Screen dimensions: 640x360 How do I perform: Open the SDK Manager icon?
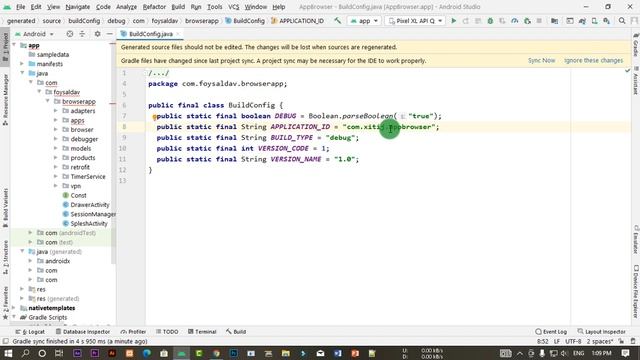(x=607, y=20)
